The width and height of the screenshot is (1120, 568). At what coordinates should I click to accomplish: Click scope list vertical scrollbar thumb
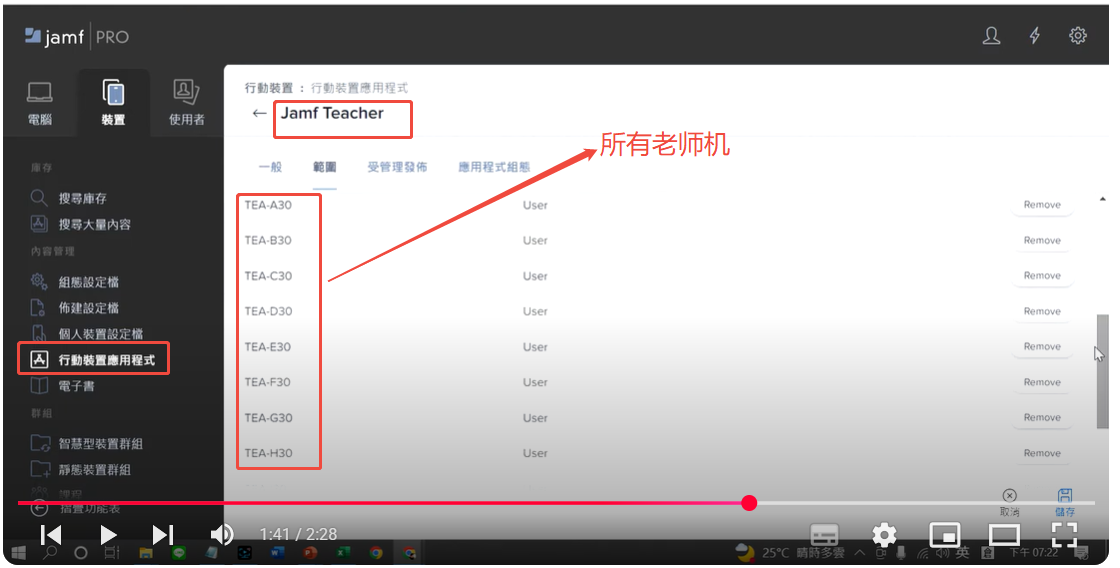coord(1102,372)
